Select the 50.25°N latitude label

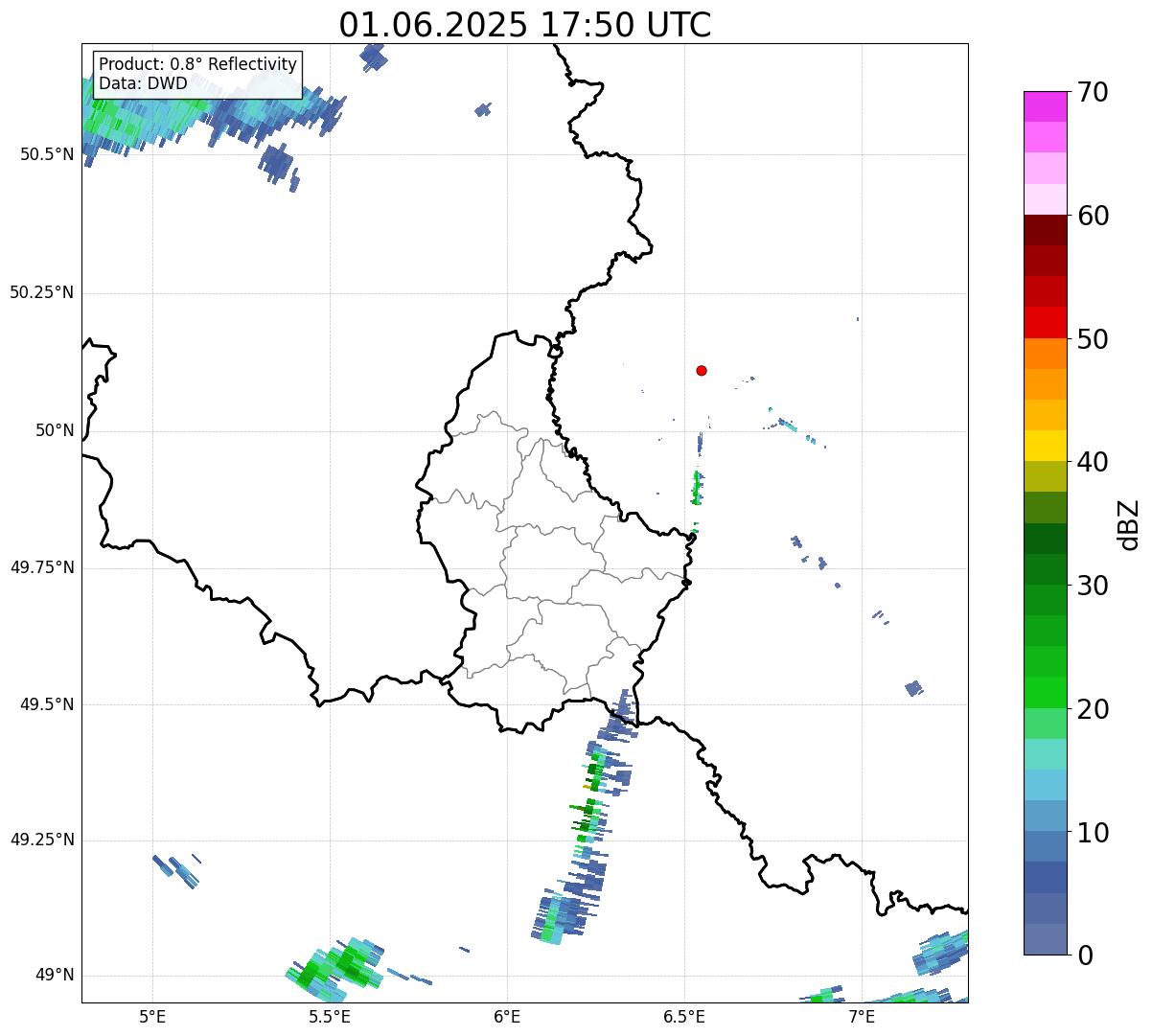[42, 292]
